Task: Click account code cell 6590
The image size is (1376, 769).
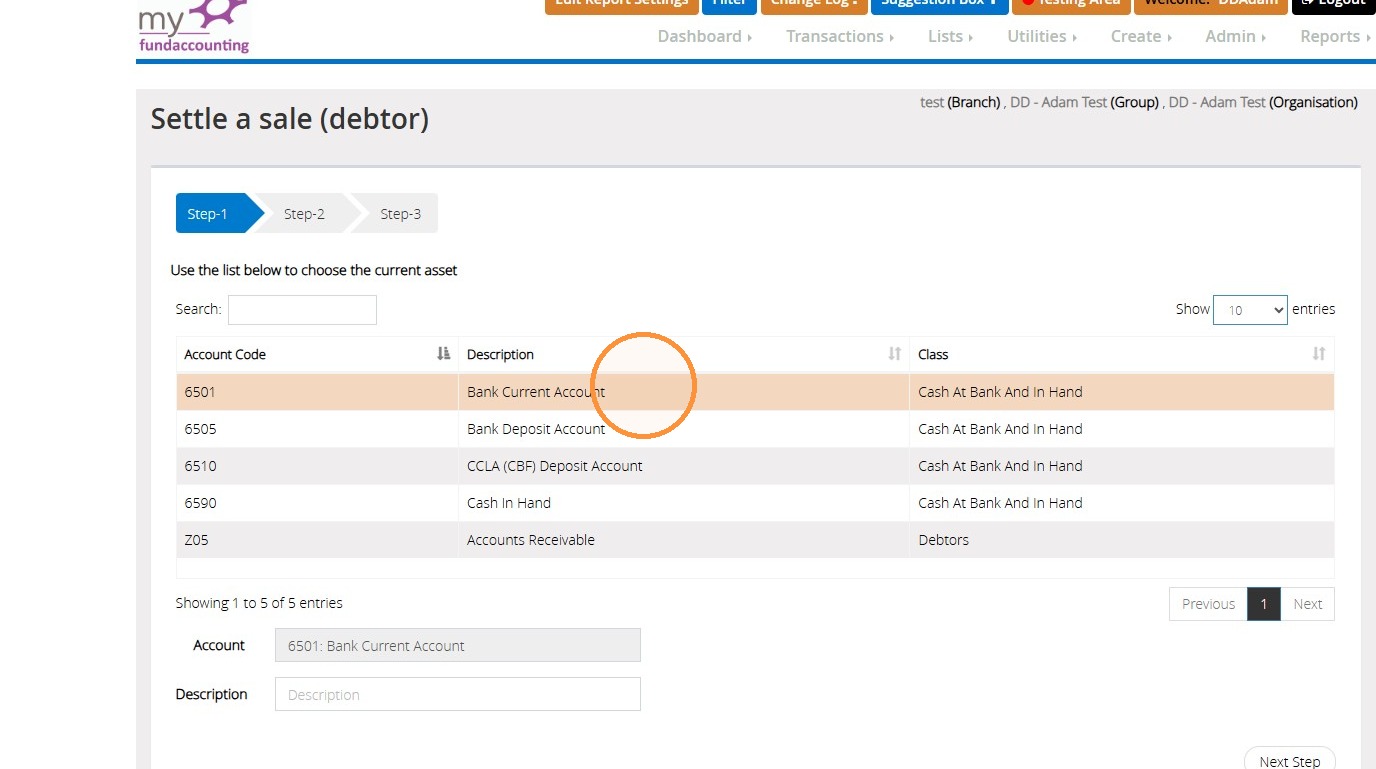Action: 317,503
